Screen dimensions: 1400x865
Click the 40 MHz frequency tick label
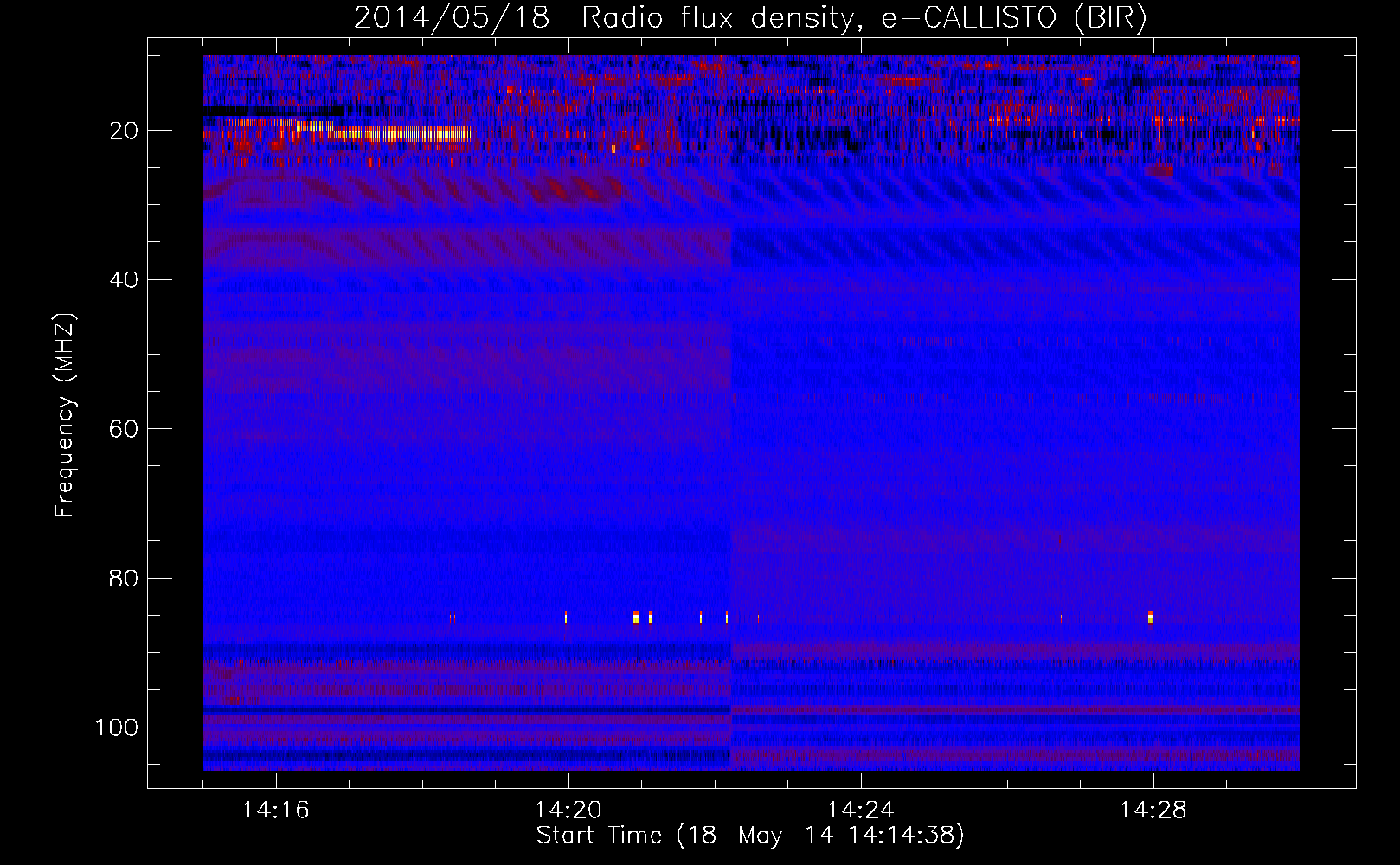coord(124,280)
